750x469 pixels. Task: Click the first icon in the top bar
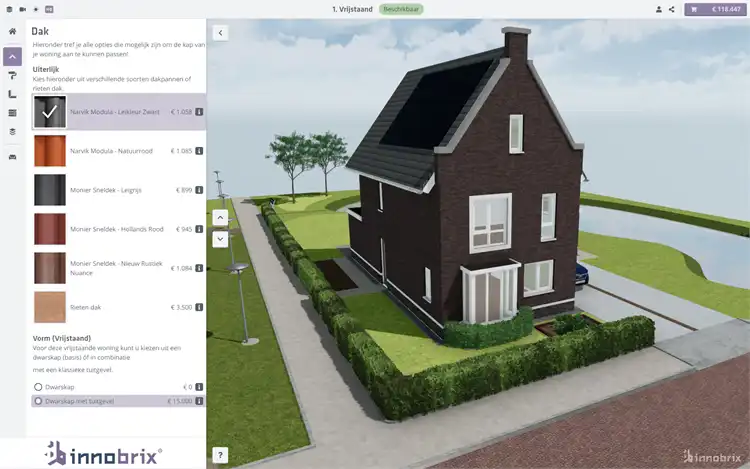9,9
